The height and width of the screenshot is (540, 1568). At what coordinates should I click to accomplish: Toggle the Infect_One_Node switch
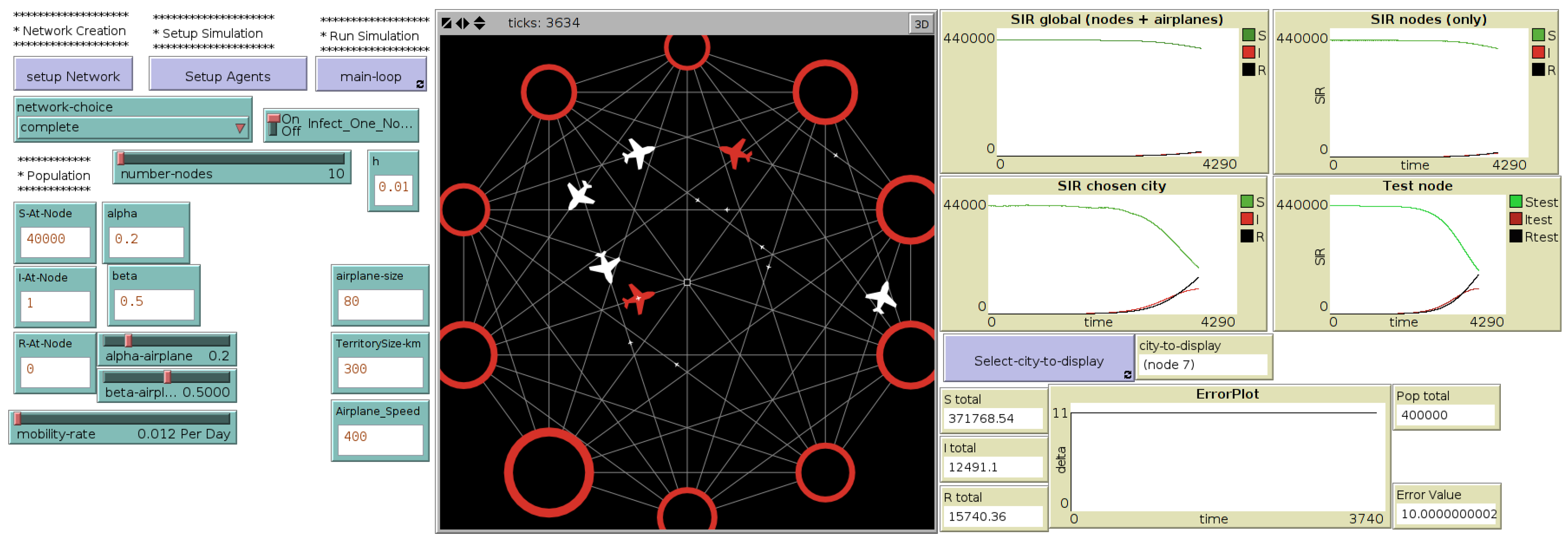(274, 125)
